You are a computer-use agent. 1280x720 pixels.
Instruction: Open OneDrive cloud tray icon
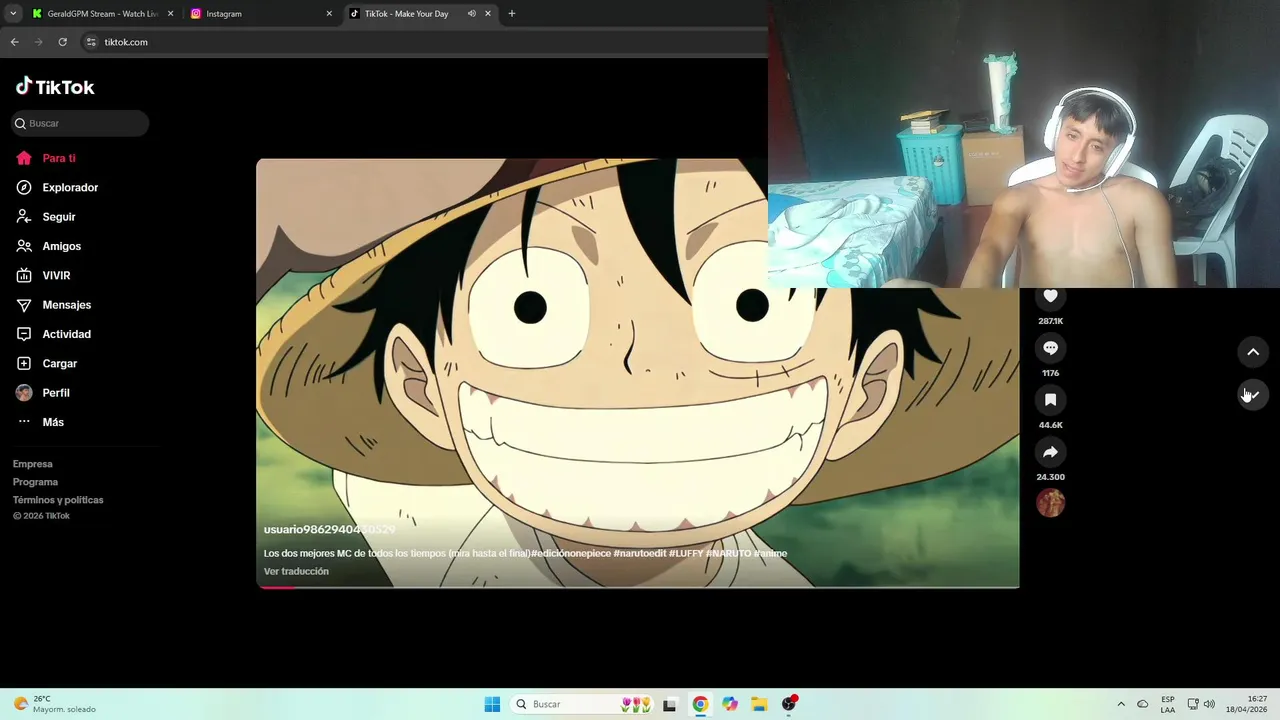[1143, 704]
